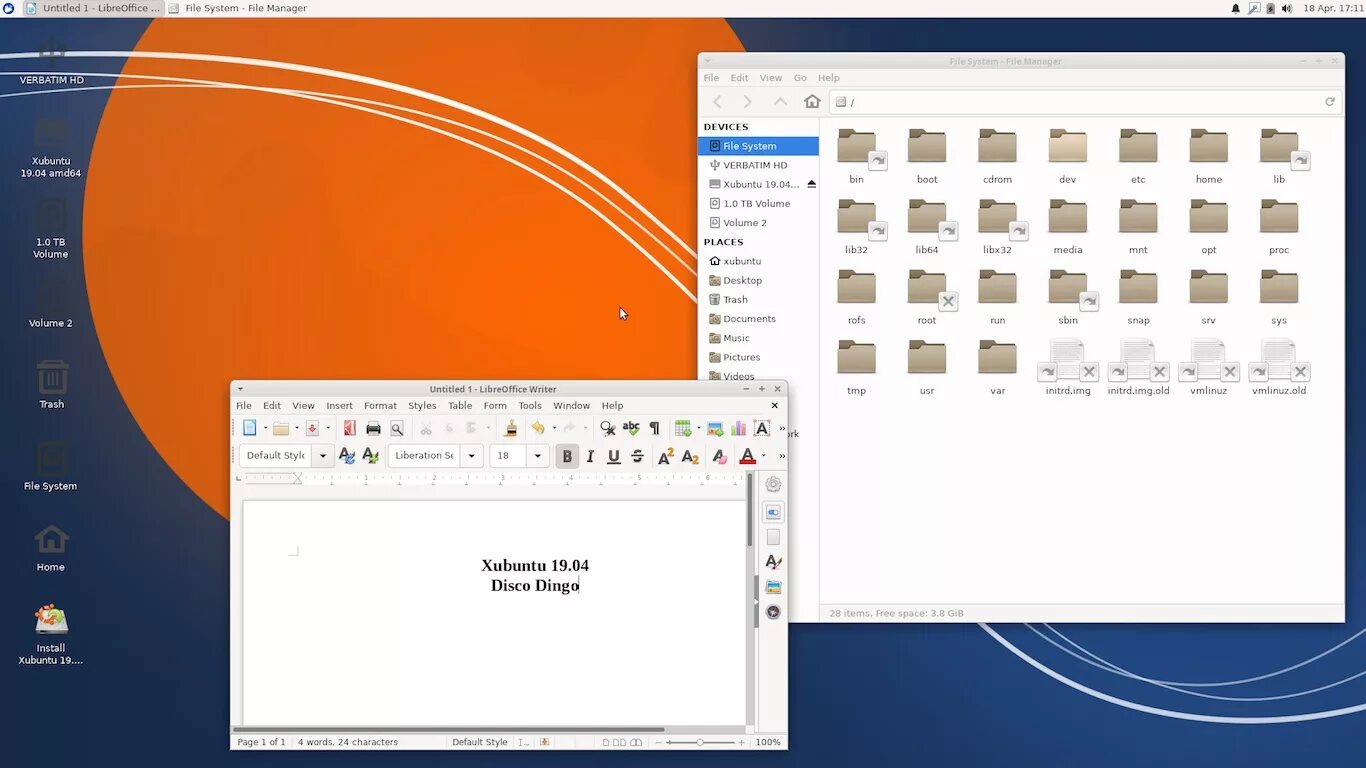The image size is (1366, 768).
Task: Open the Insert Table dropdown arrow
Action: 698,428
